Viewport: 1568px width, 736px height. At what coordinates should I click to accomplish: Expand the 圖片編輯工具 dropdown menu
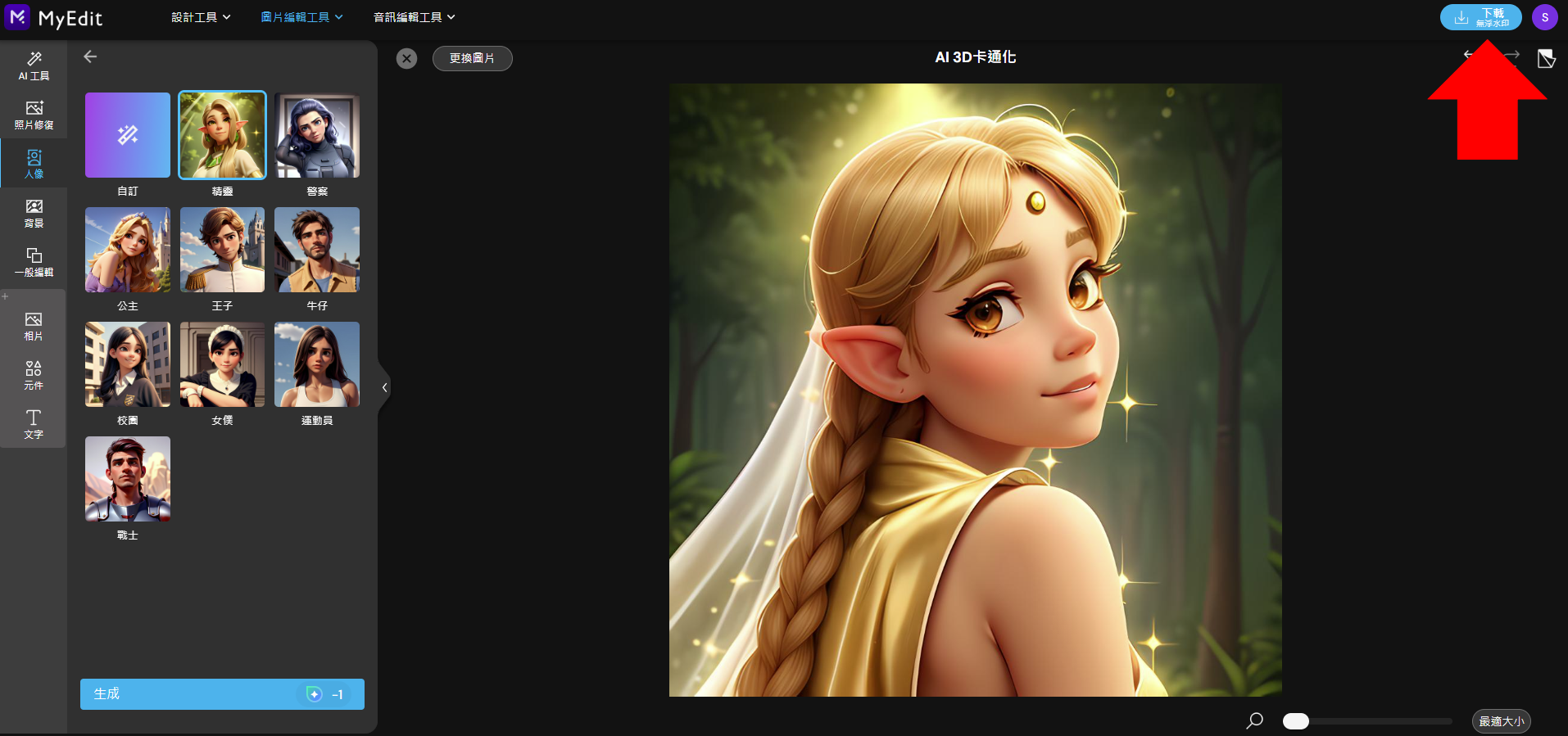pos(301,17)
